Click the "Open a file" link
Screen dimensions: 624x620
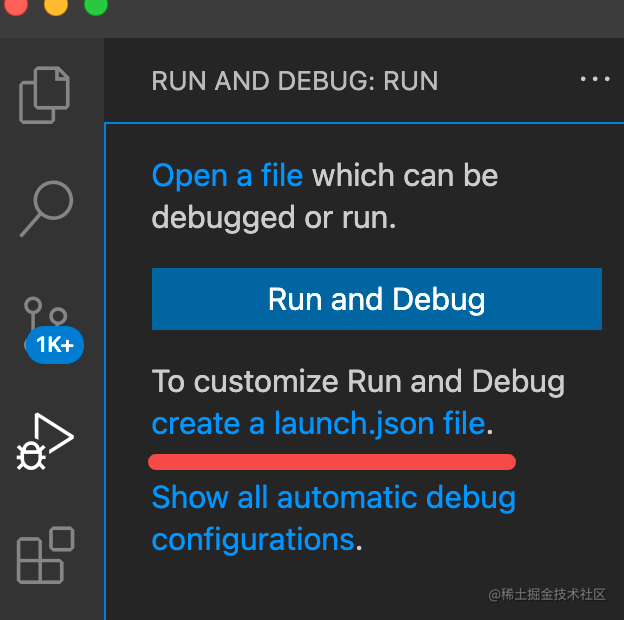tap(227, 176)
